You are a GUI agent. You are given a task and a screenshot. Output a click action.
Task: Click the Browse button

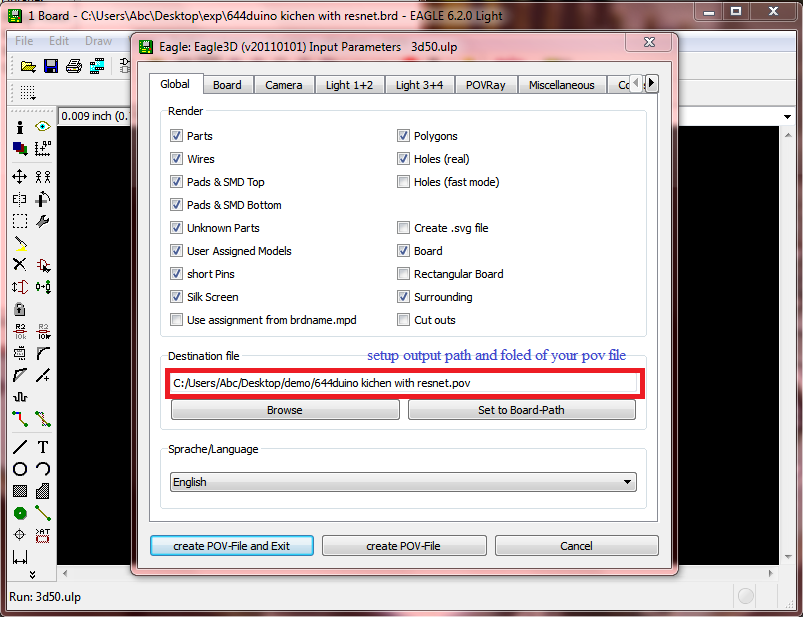click(285, 410)
